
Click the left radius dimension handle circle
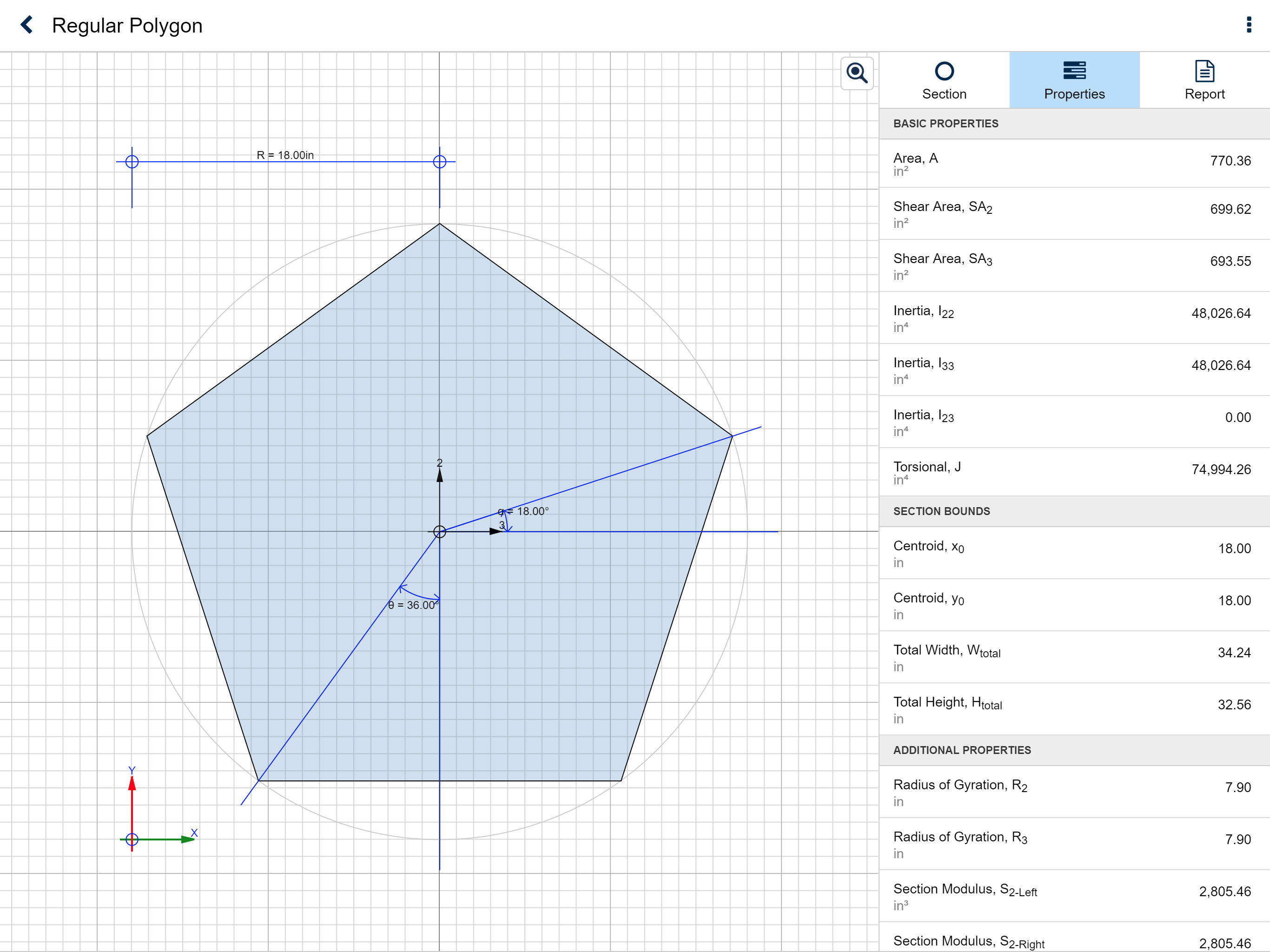click(132, 162)
